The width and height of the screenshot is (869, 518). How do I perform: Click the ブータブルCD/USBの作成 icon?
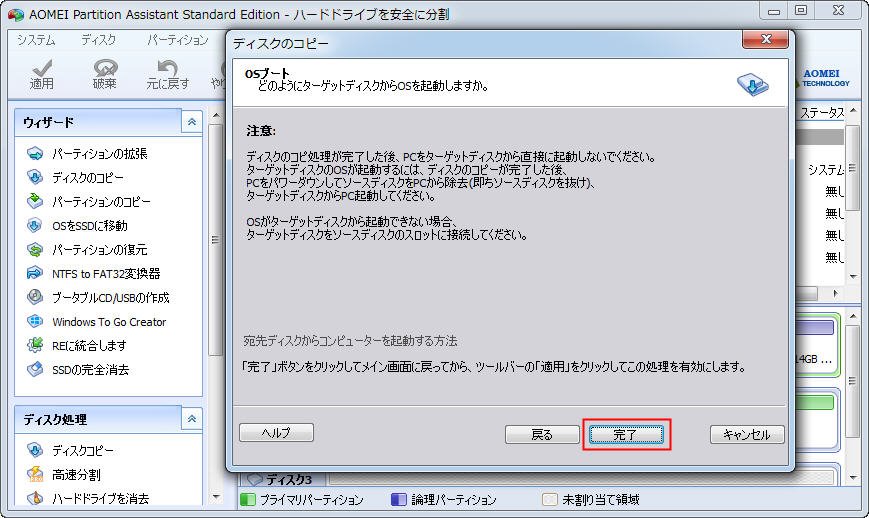pyautogui.click(x=35, y=297)
